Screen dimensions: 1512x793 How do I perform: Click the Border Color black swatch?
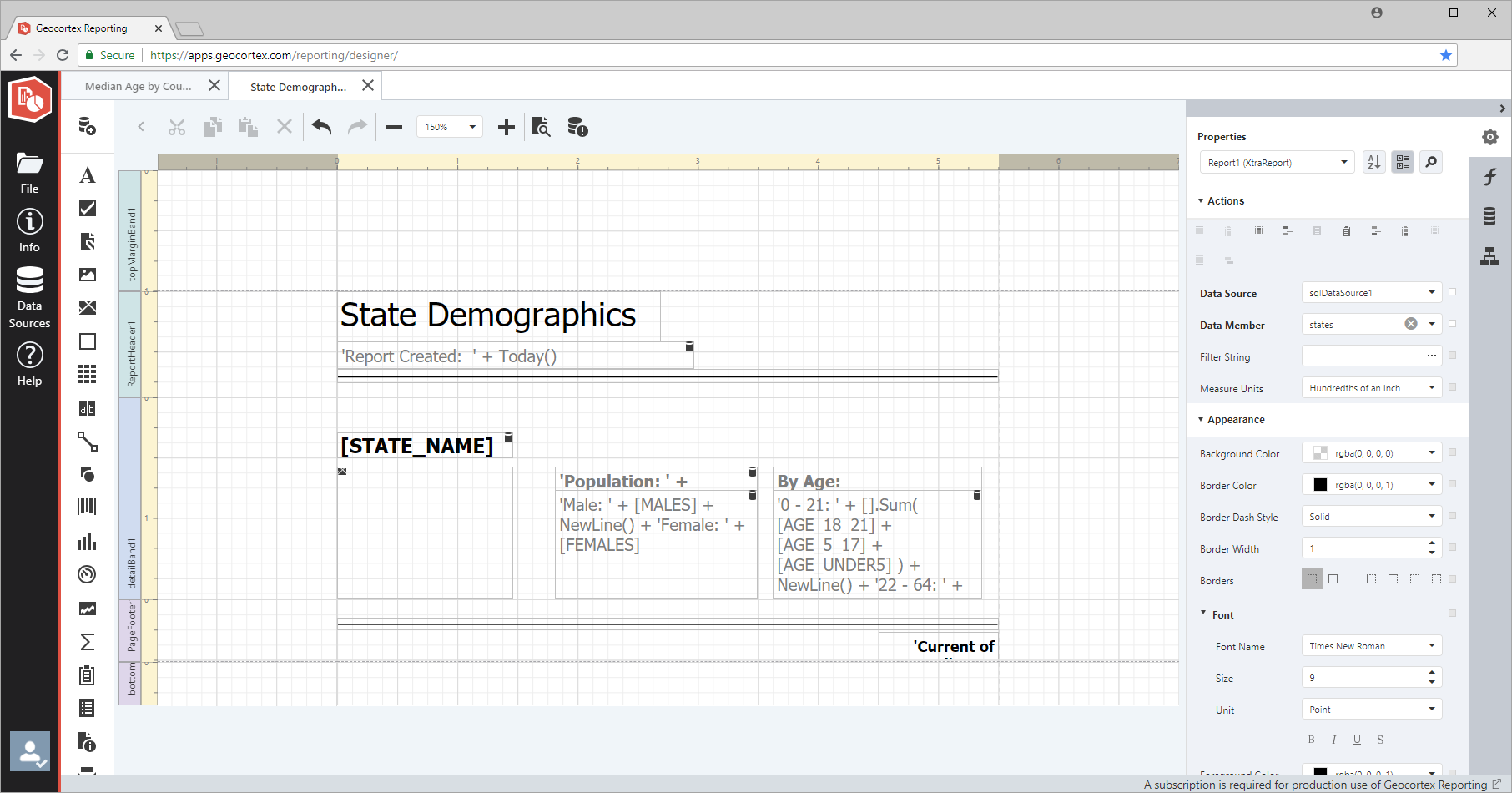[x=1320, y=485]
